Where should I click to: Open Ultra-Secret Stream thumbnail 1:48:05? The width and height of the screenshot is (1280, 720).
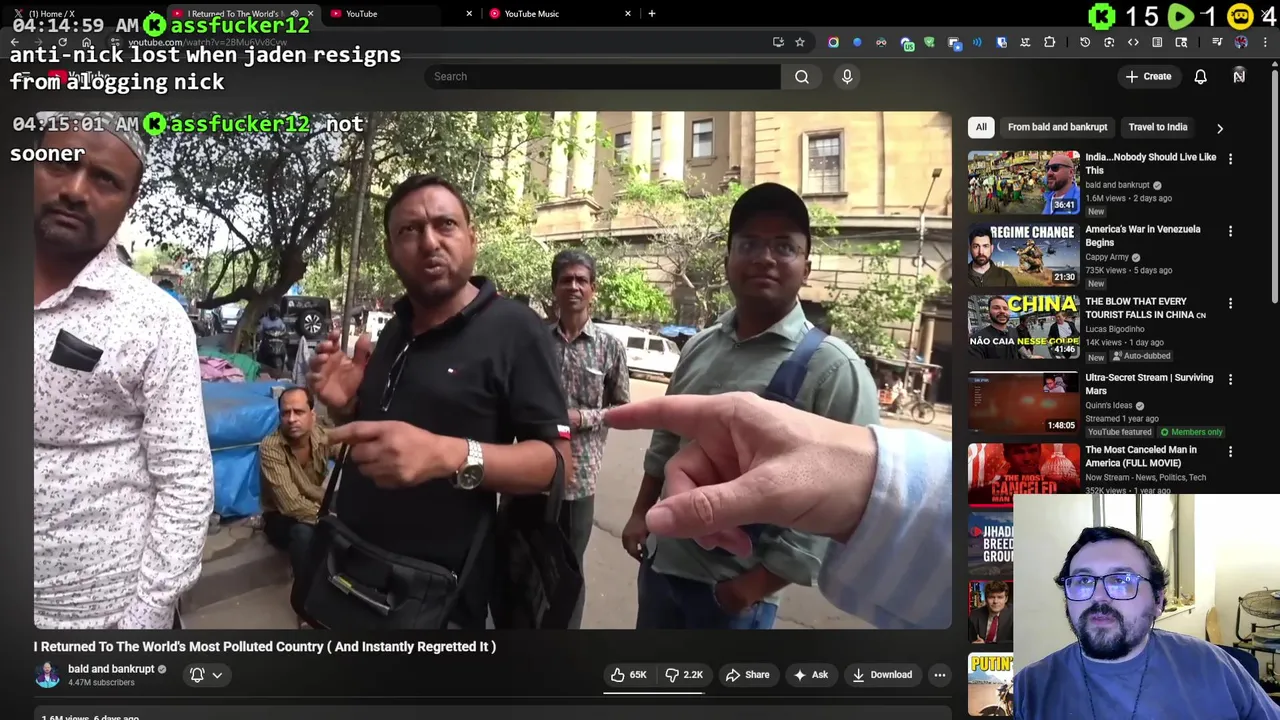[x=1023, y=402]
